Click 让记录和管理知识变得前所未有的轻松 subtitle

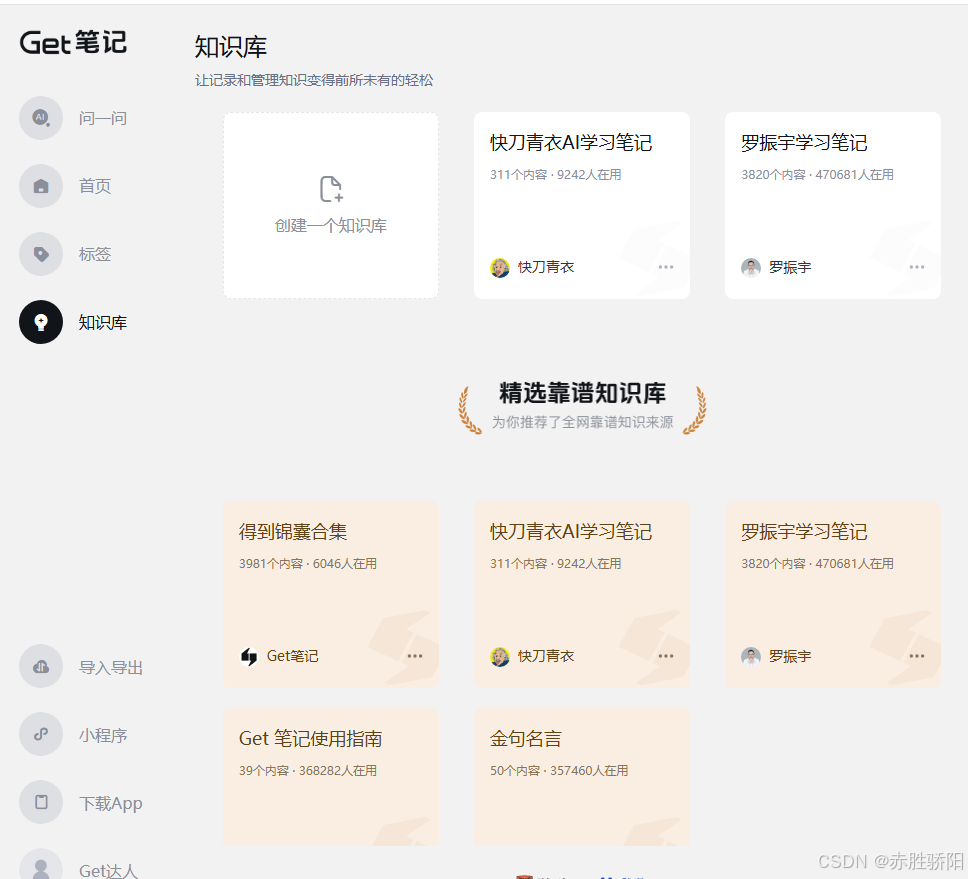coord(314,80)
